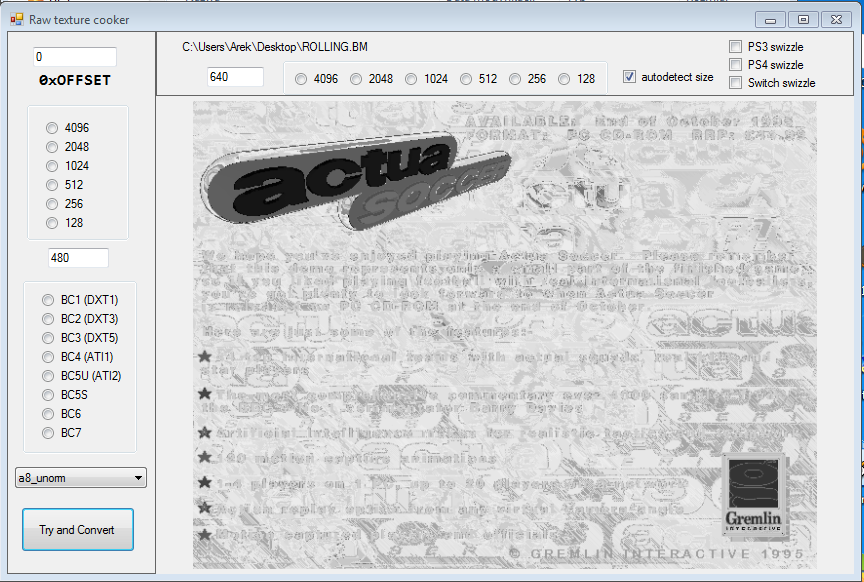Click the width field showing 640
The height and width of the screenshot is (582, 864).
(235, 77)
